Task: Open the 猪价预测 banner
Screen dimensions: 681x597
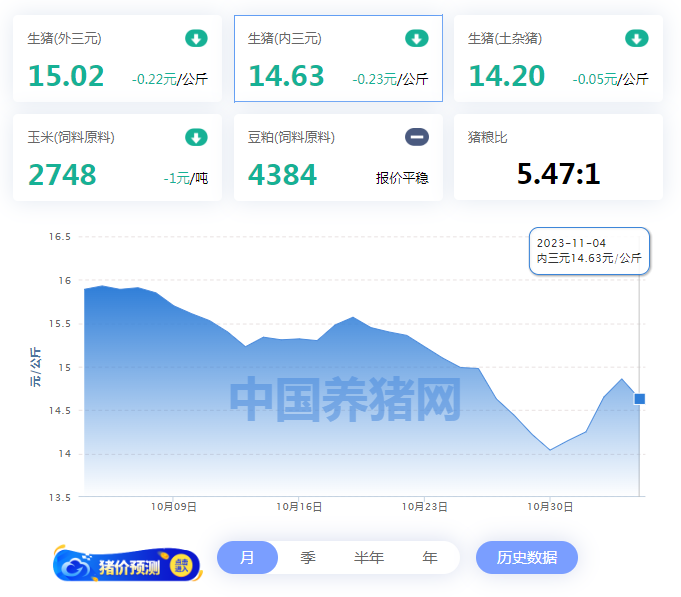Action: [x=128, y=564]
